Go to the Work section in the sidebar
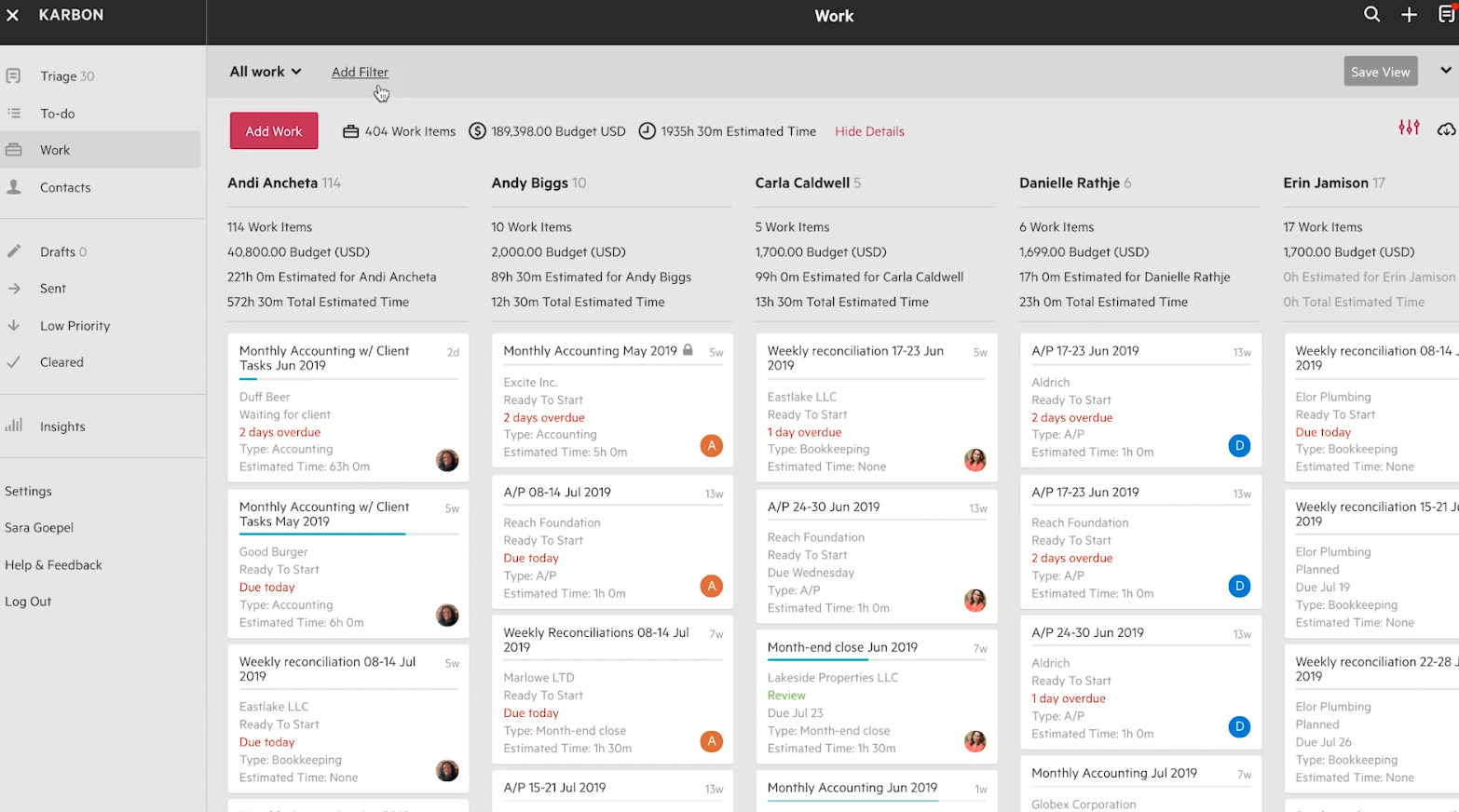Screen dimensions: 1459x812 54,149
